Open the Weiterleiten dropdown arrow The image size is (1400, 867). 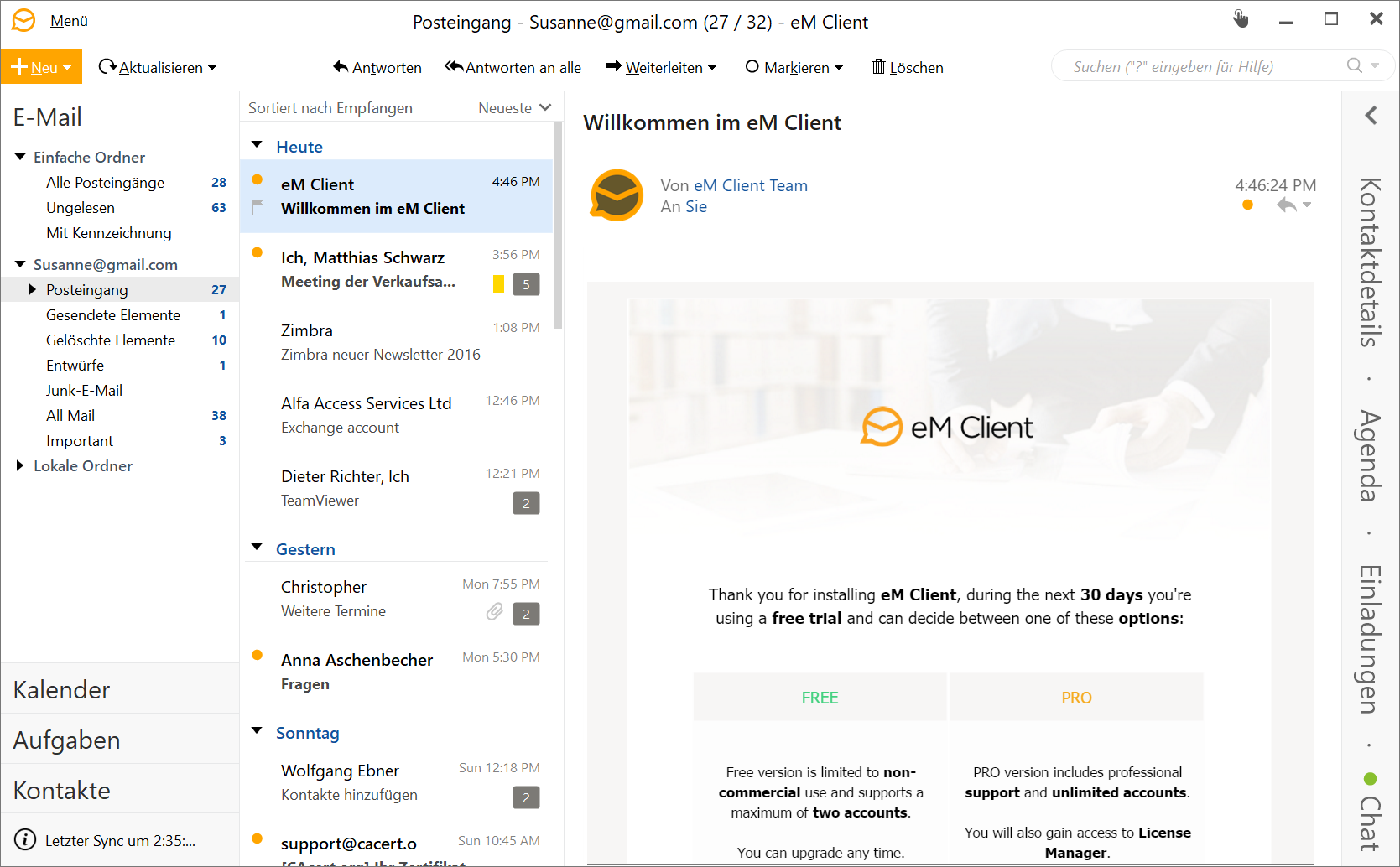point(712,67)
